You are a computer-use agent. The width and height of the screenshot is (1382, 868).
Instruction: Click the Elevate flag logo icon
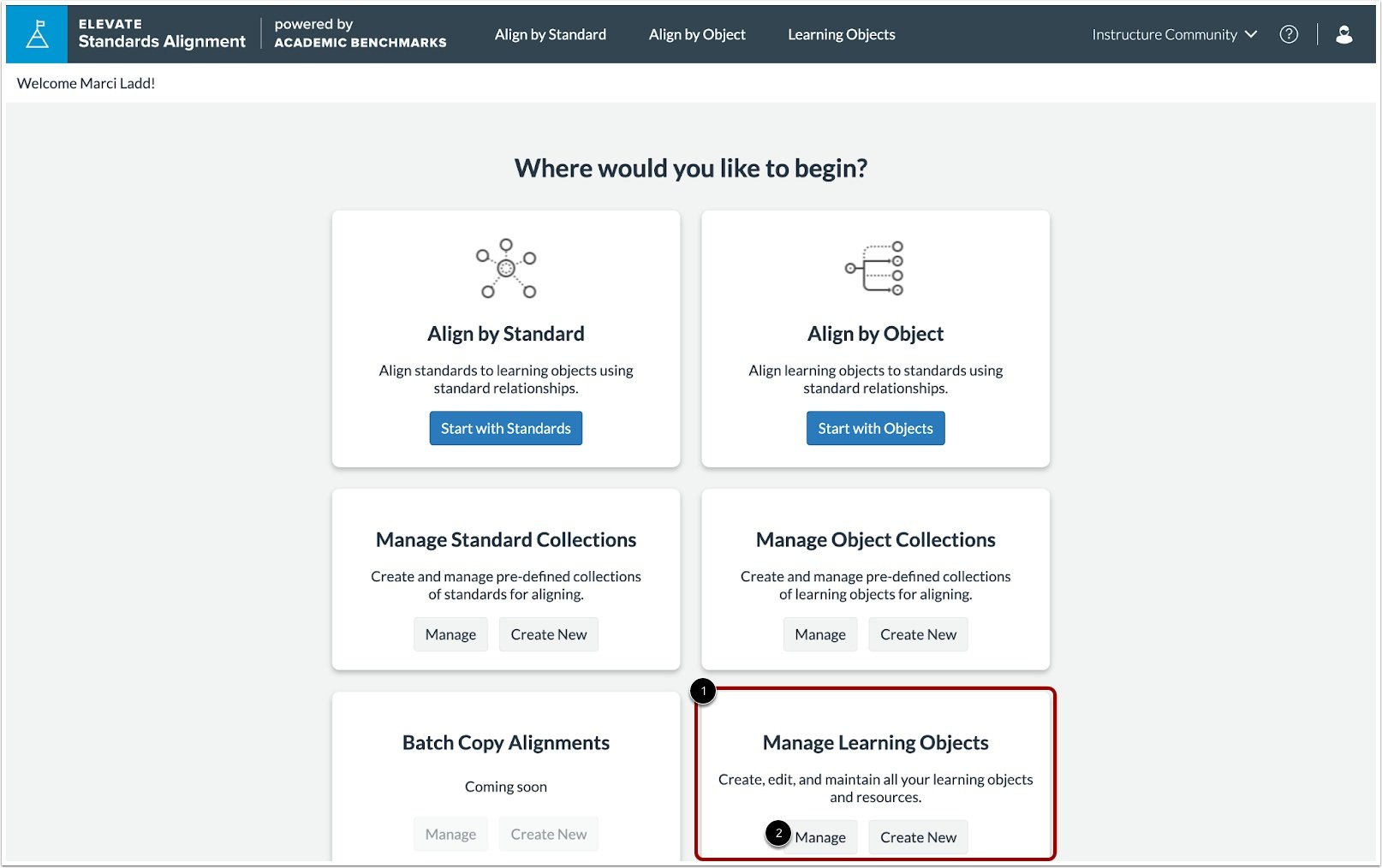point(36,34)
